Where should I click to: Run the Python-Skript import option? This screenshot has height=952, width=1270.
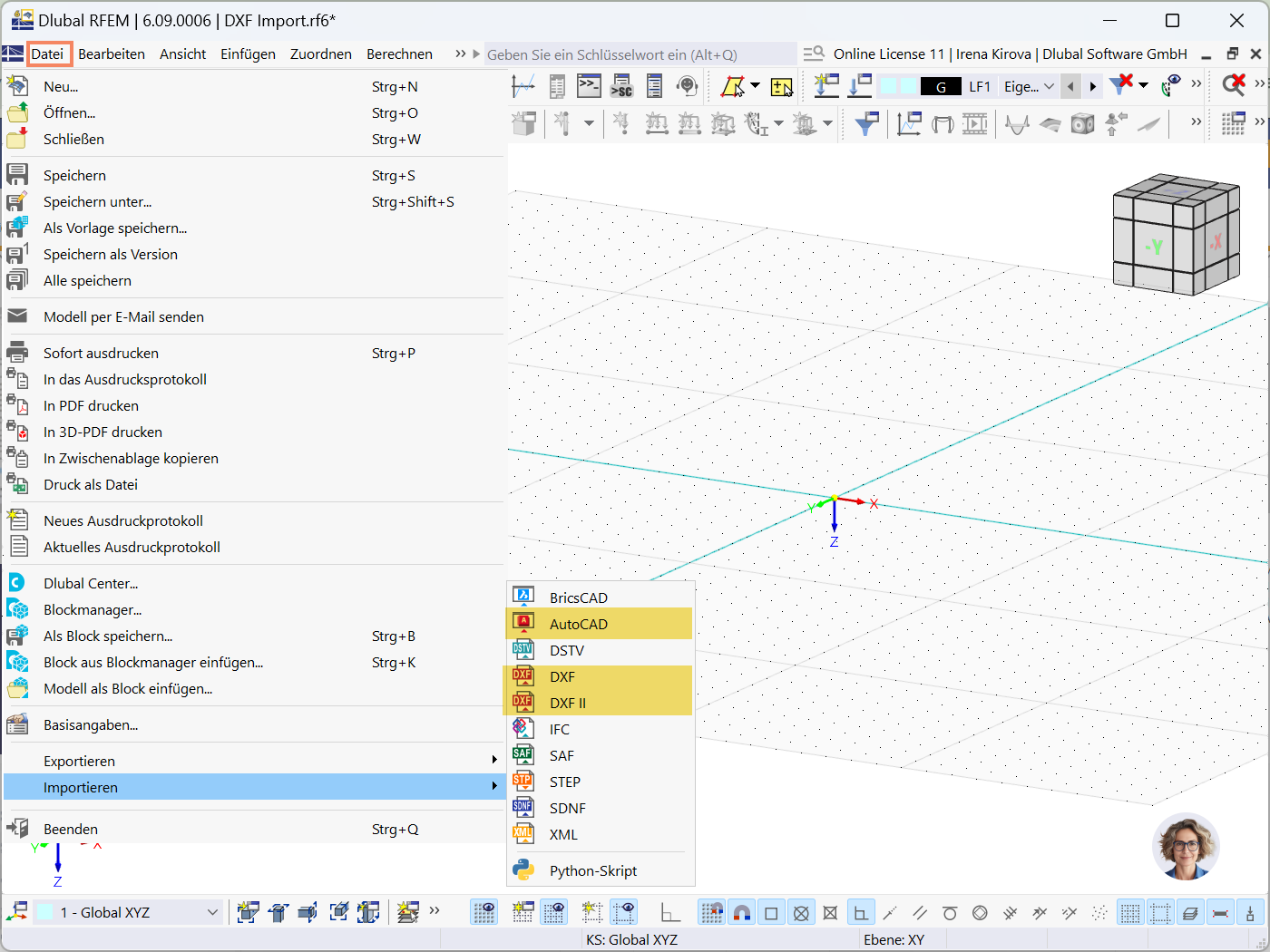click(x=592, y=870)
